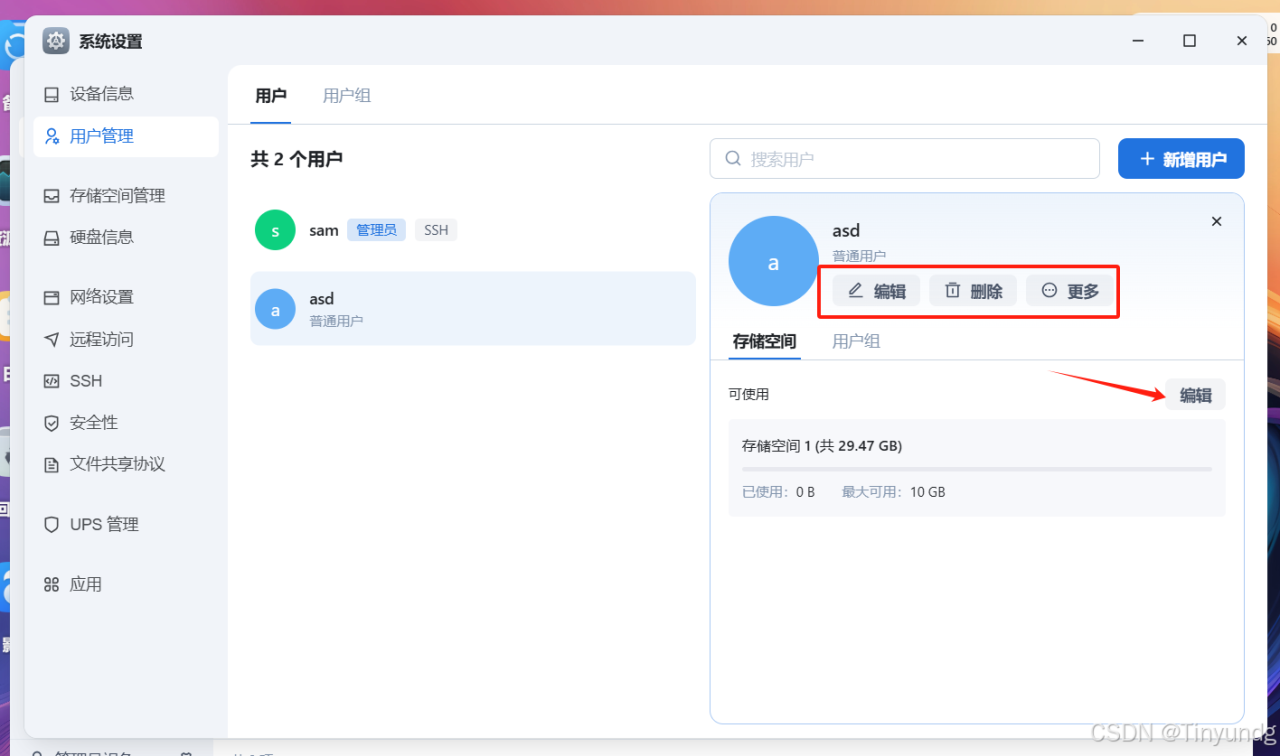This screenshot has width=1280, height=756.
Task: Open the 网络设置 network settings
Action: tap(95, 296)
